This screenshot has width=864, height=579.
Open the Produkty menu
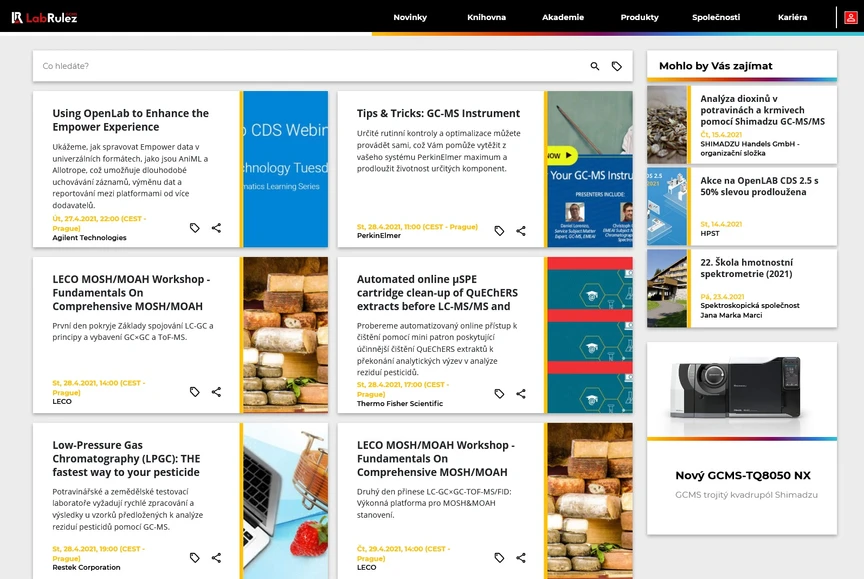click(x=639, y=17)
